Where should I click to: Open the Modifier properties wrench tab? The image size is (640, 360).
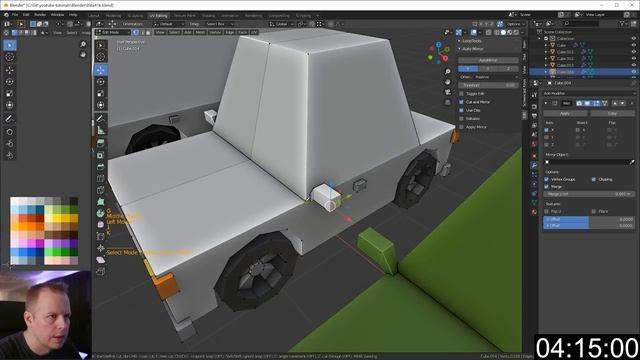pos(534,165)
